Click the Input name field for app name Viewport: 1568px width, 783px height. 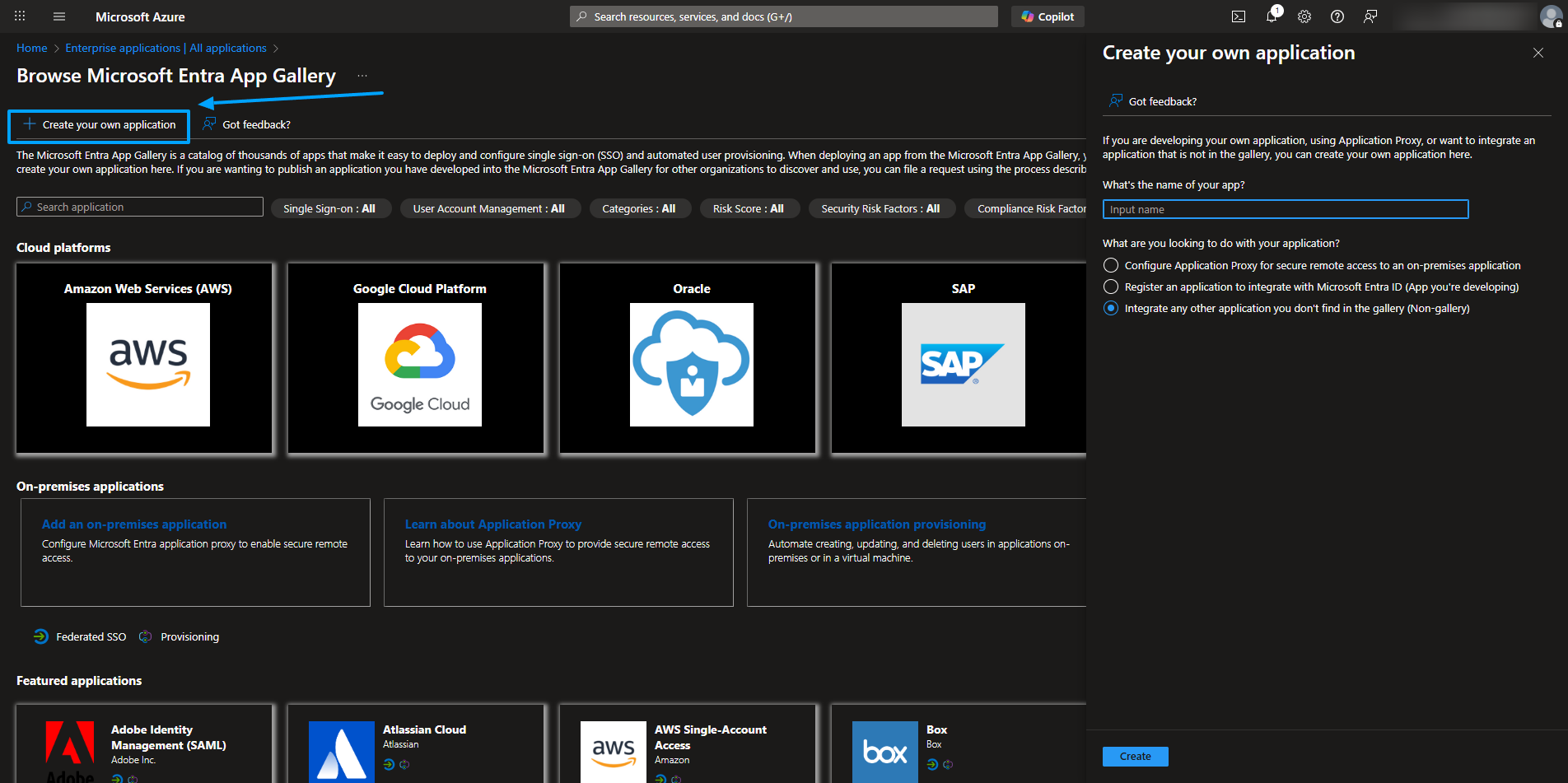click(1285, 209)
